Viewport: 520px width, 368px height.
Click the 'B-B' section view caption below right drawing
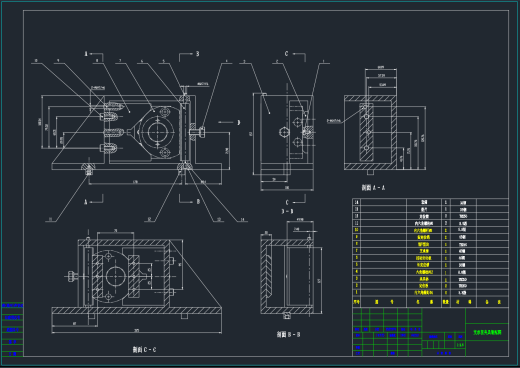tap(288, 334)
